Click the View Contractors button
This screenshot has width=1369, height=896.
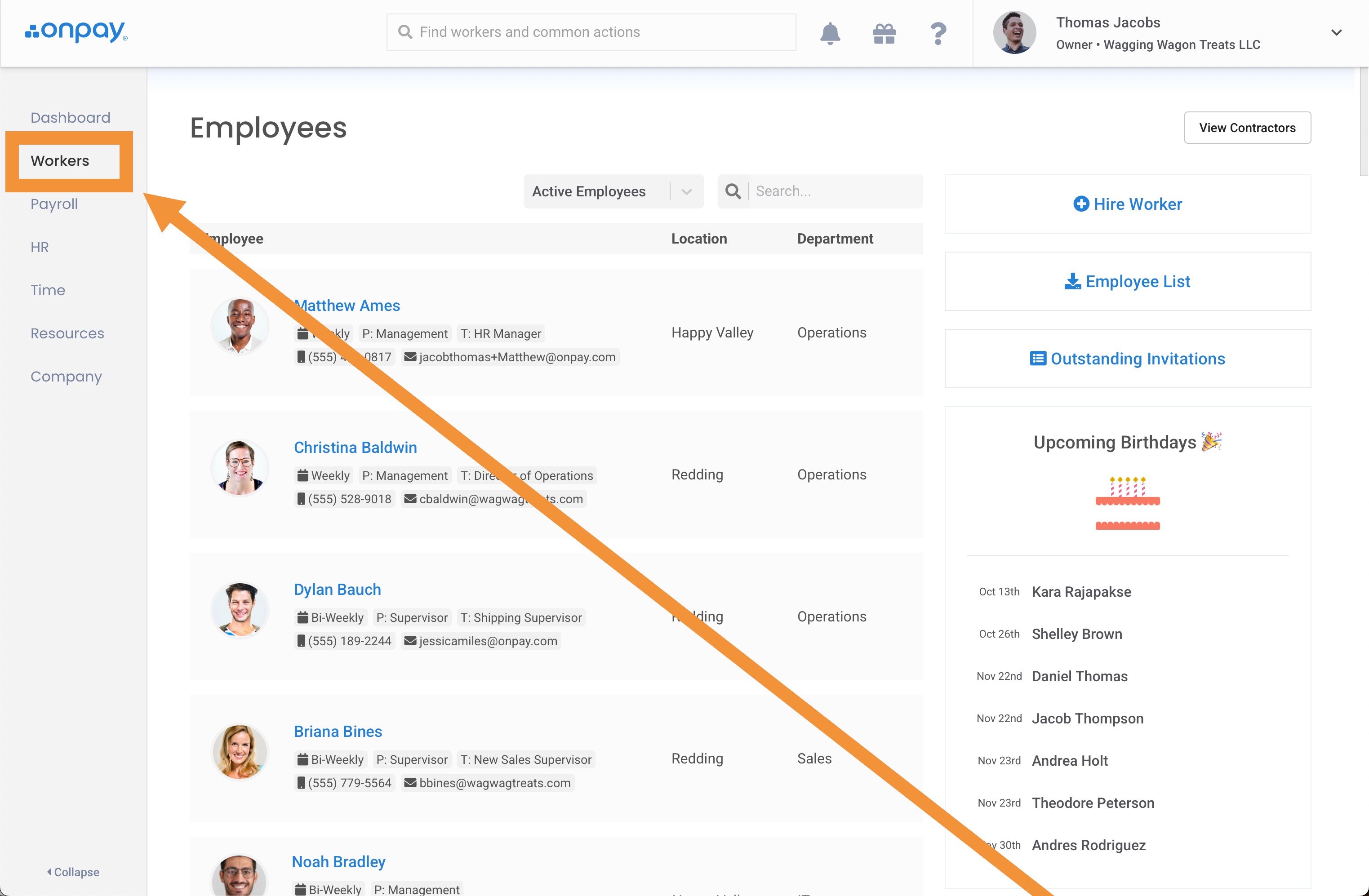pos(1246,128)
